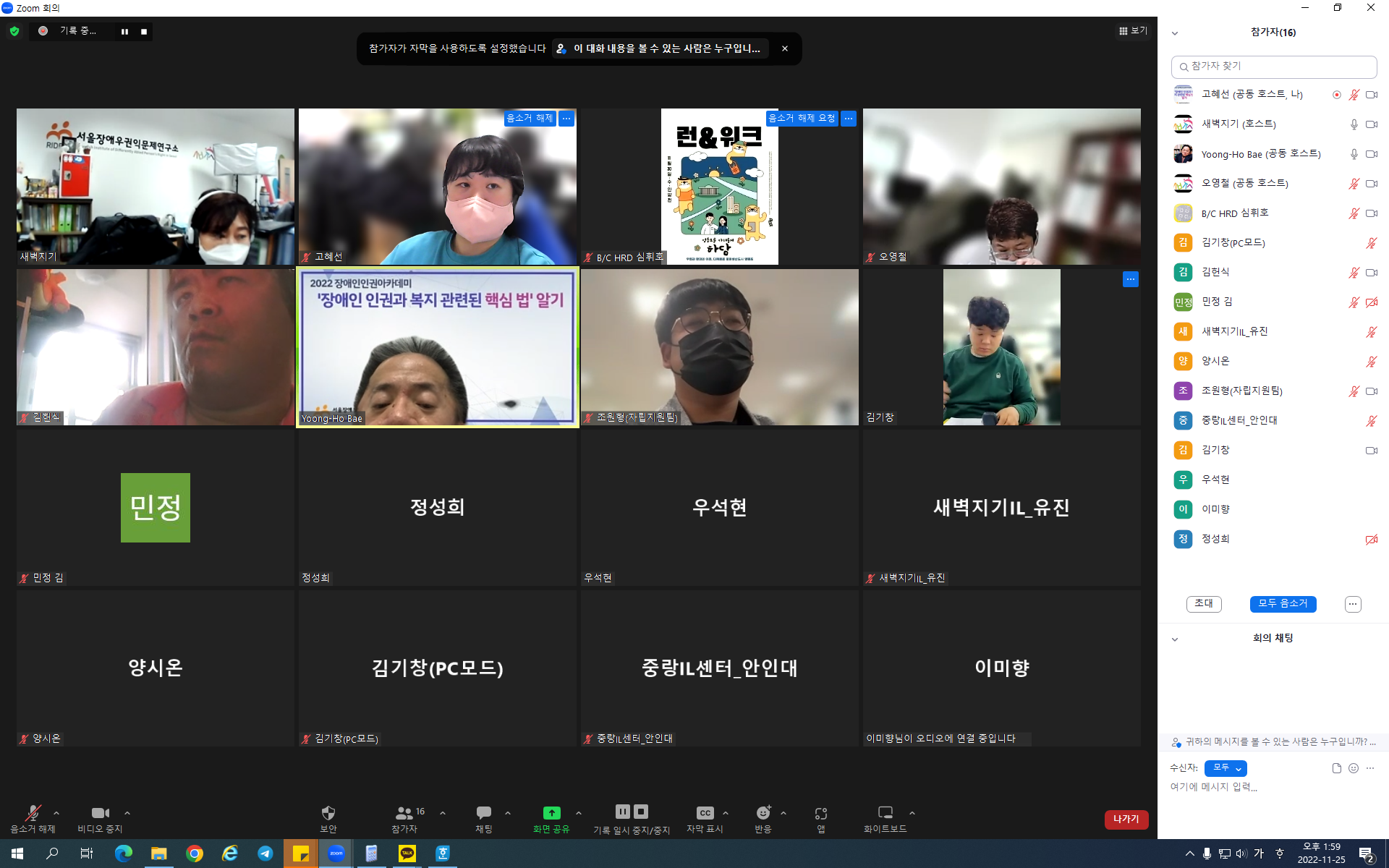Toggle stop video (비디오 중지) camera button
This screenshot has height=868, width=1389.
click(x=100, y=813)
